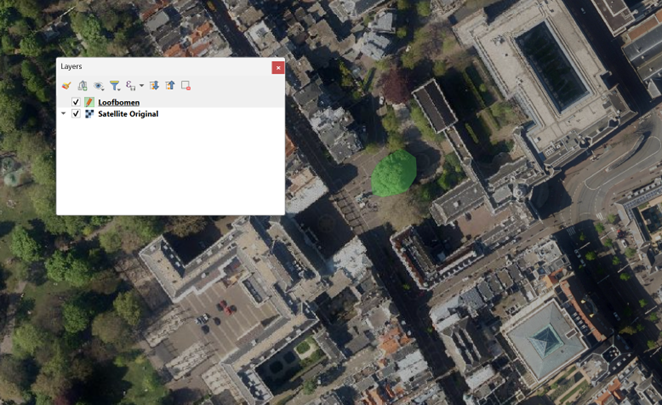
Task: Open the Layer Styling panel icon
Action: click(66, 86)
